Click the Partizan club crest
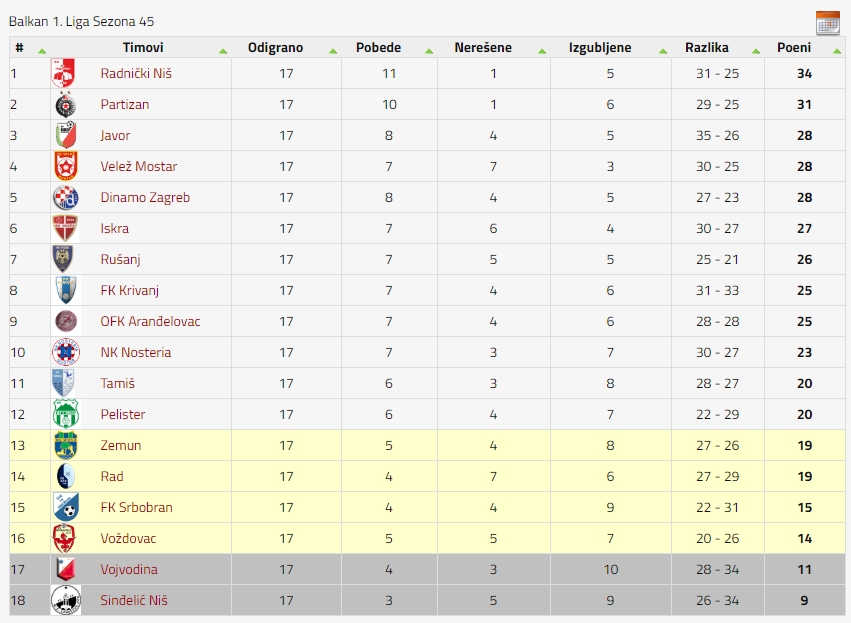 (x=66, y=104)
